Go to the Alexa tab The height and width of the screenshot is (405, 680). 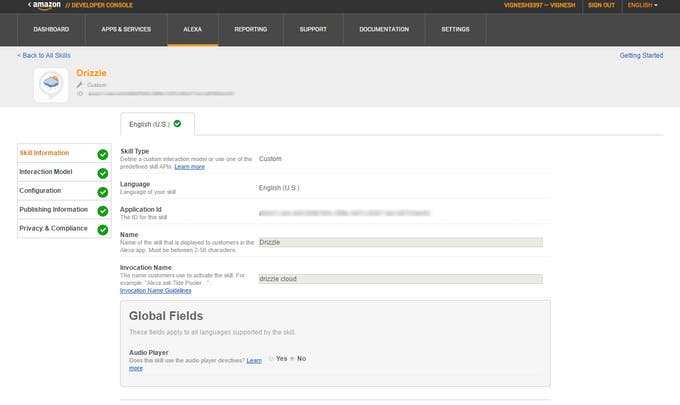click(193, 29)
